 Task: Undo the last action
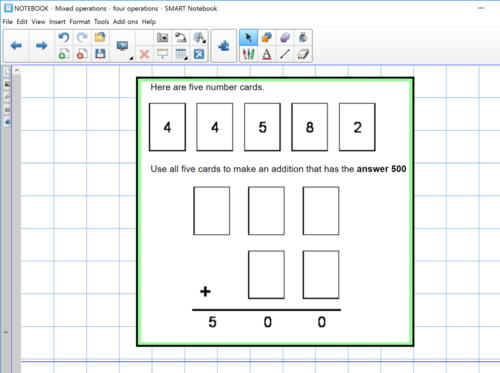coord(64,37)
